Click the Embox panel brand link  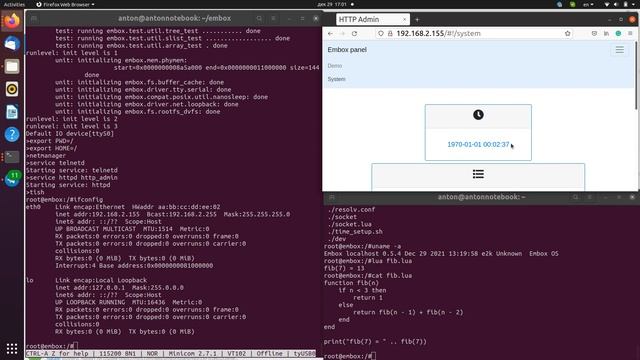pyautogui.click(x=347, y=50)
